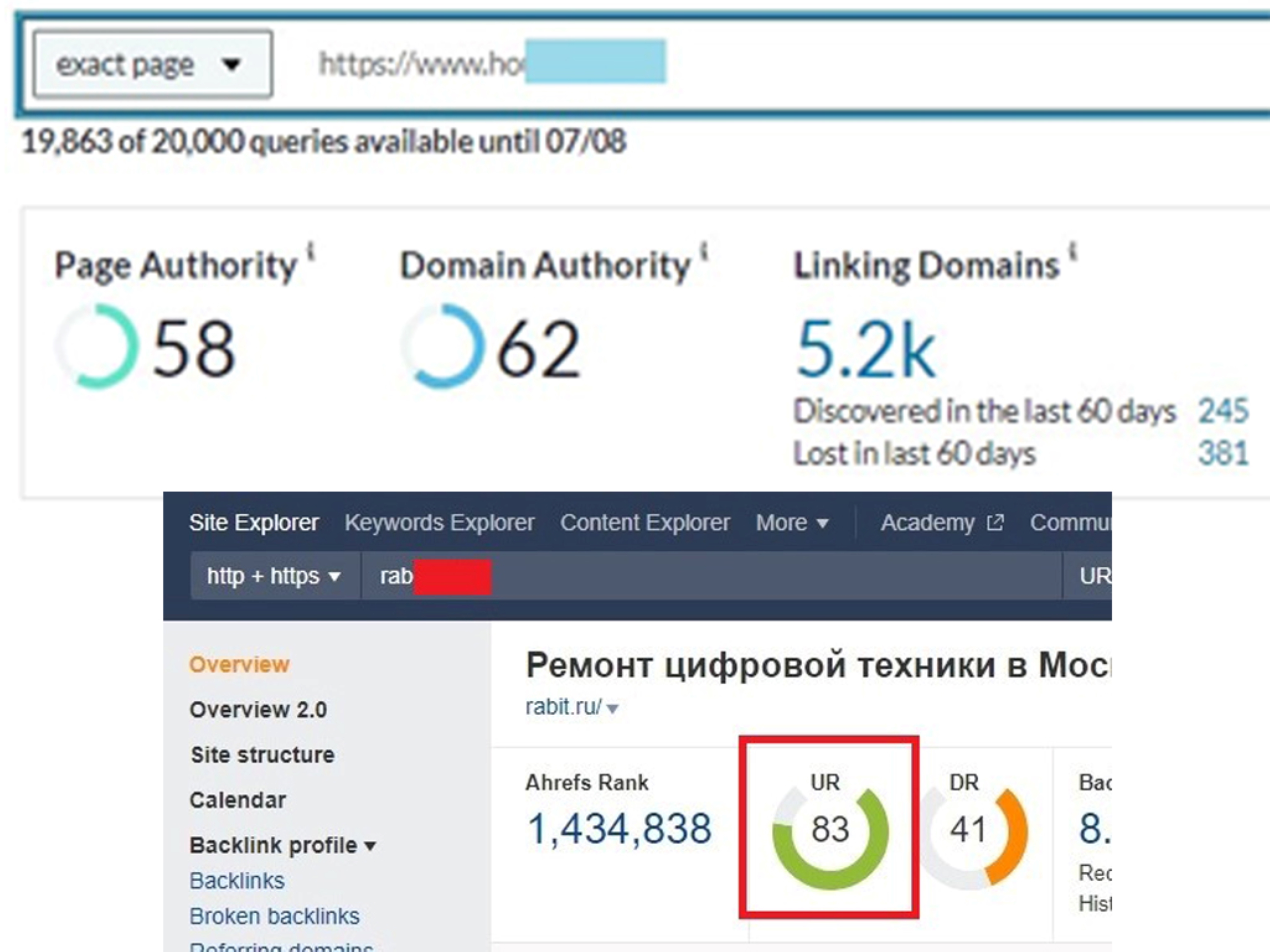The height and width of the screenshot is (952, 1270).
Task: Click info icon next to Linking Domains
Action: point(1072,251)
